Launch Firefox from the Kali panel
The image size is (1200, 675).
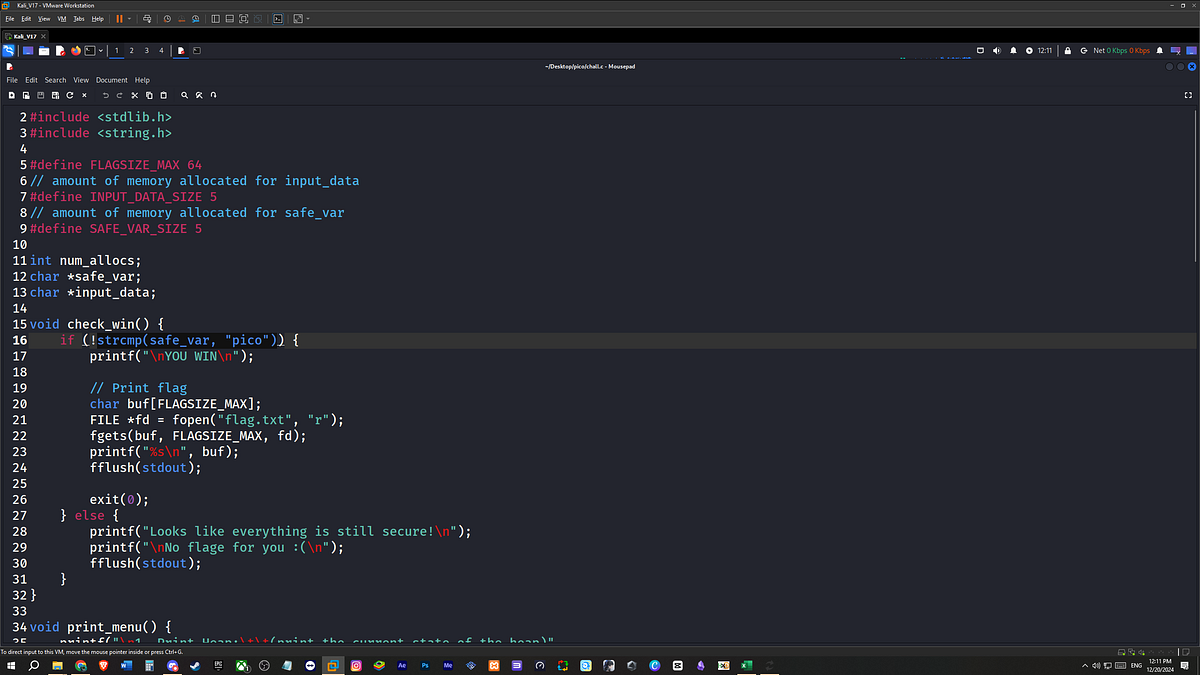pos(75,50)
